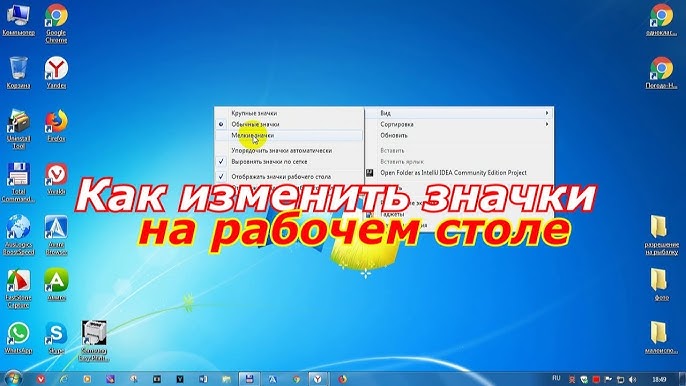The height and width of the screenshot is (386, 686).
Task: Select the Google Chrome desktop shortcut
Action: pos(56,24)
